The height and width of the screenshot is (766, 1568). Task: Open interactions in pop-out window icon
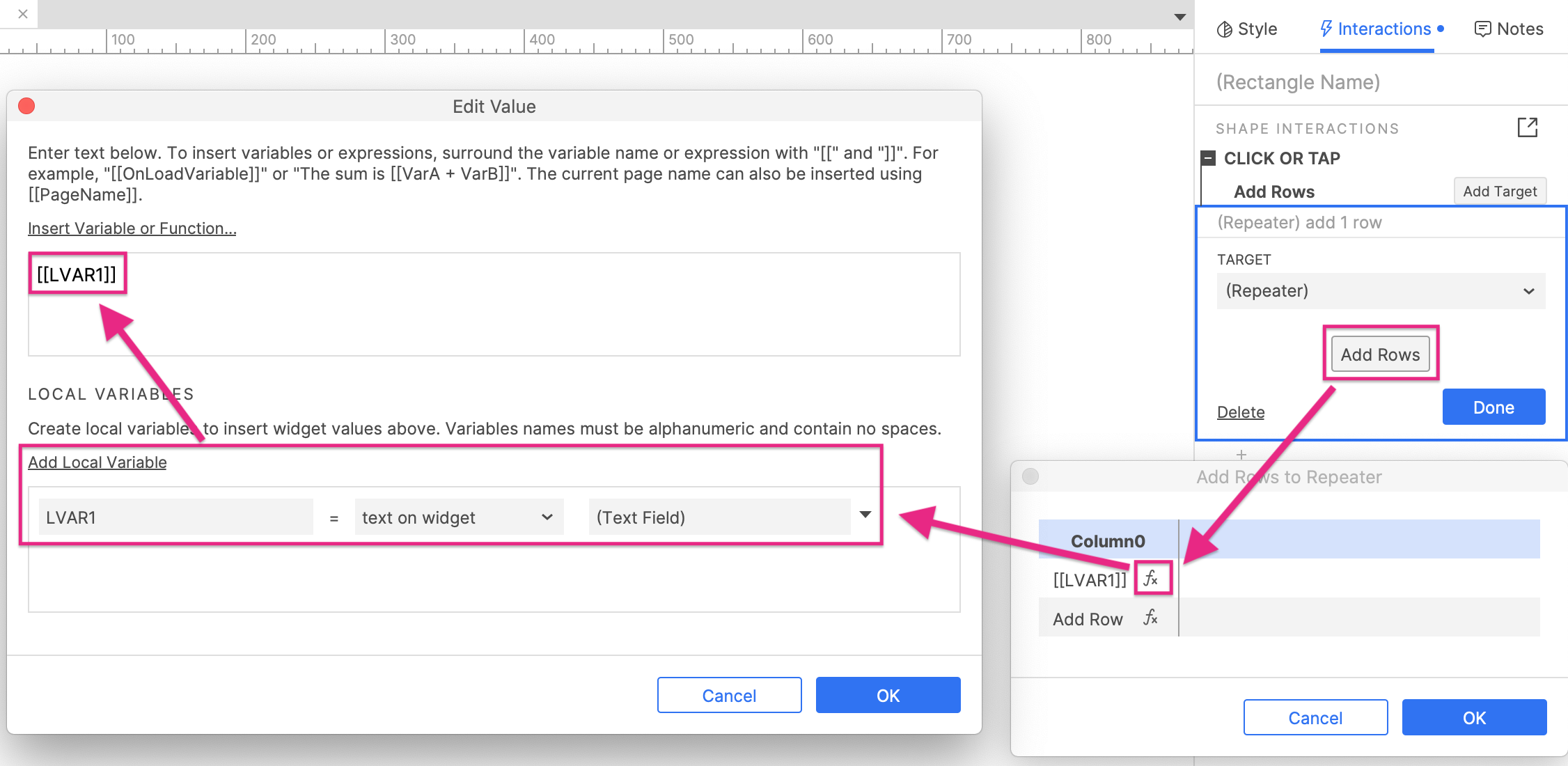1527,127
